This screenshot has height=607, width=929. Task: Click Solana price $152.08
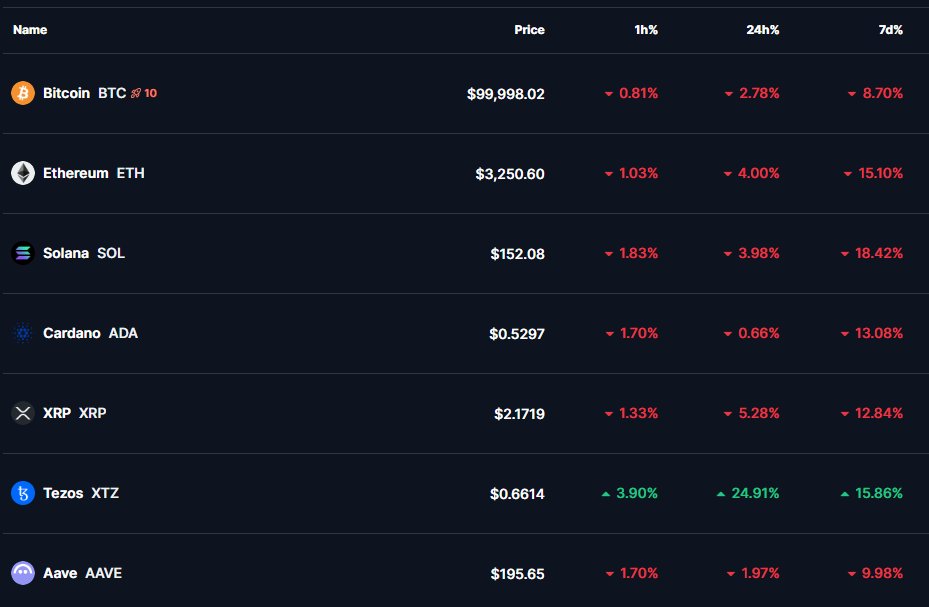pos(517,253)
